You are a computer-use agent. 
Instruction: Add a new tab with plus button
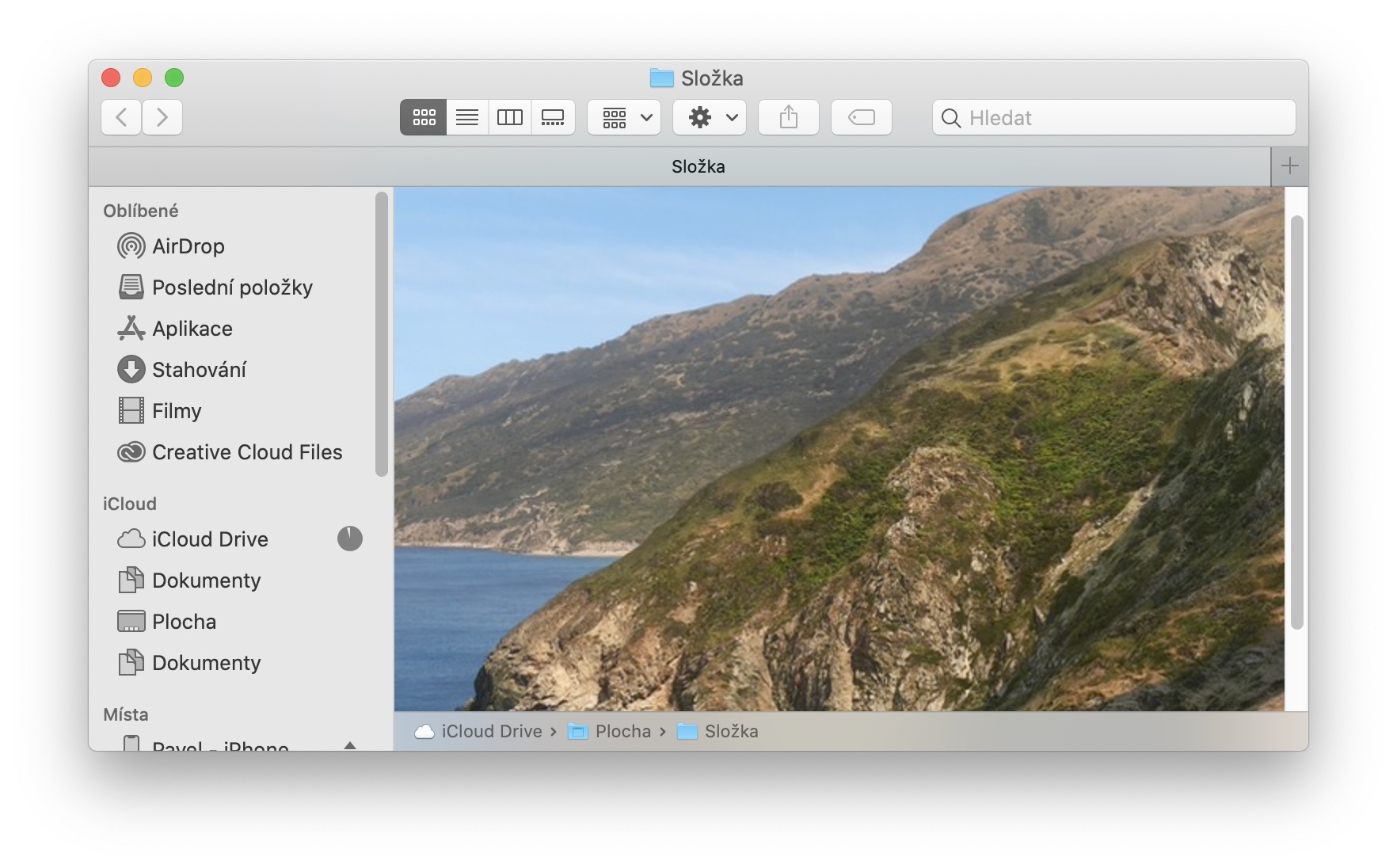(1289, 166)
